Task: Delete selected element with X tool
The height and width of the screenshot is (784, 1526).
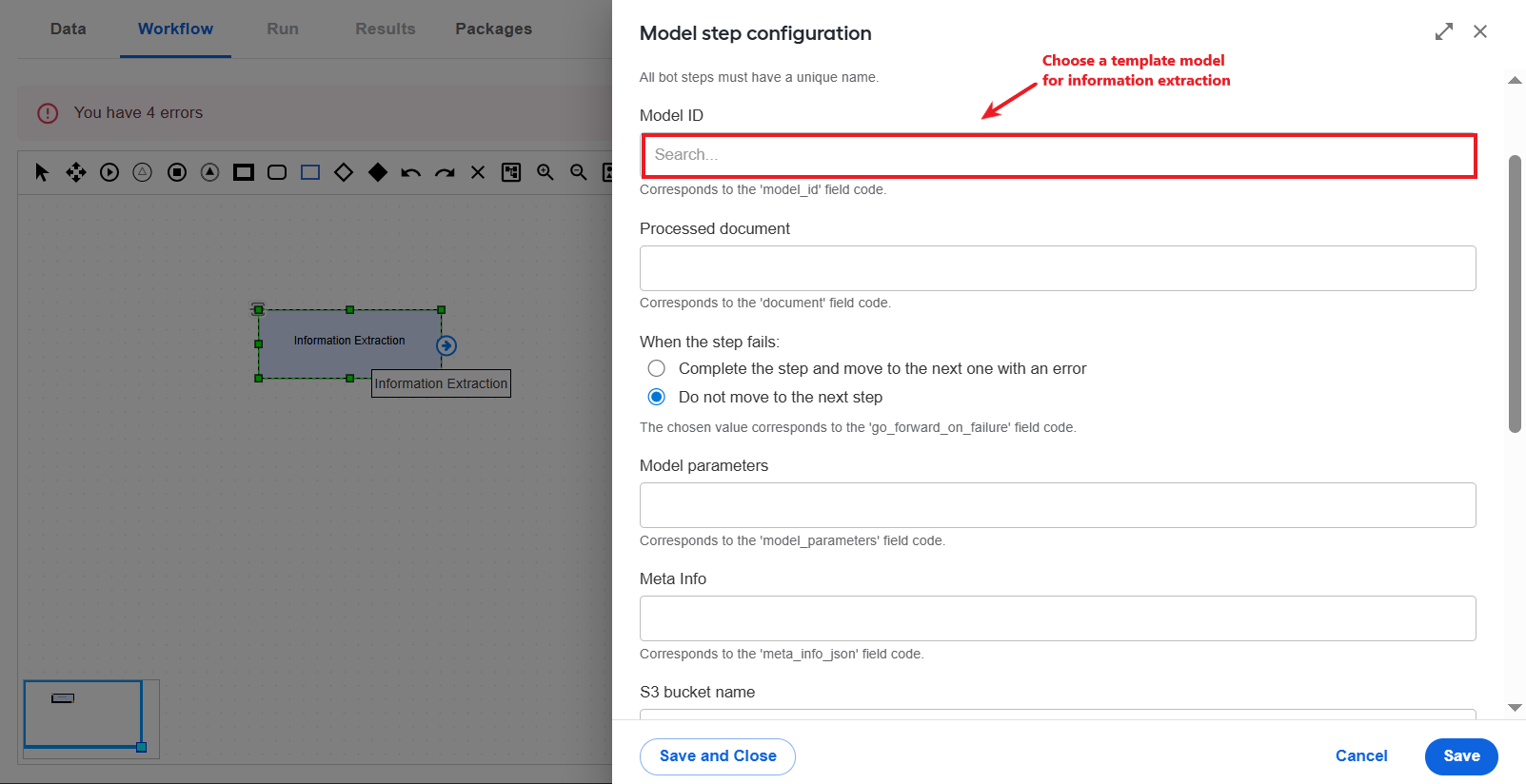Action: [478, 172]
